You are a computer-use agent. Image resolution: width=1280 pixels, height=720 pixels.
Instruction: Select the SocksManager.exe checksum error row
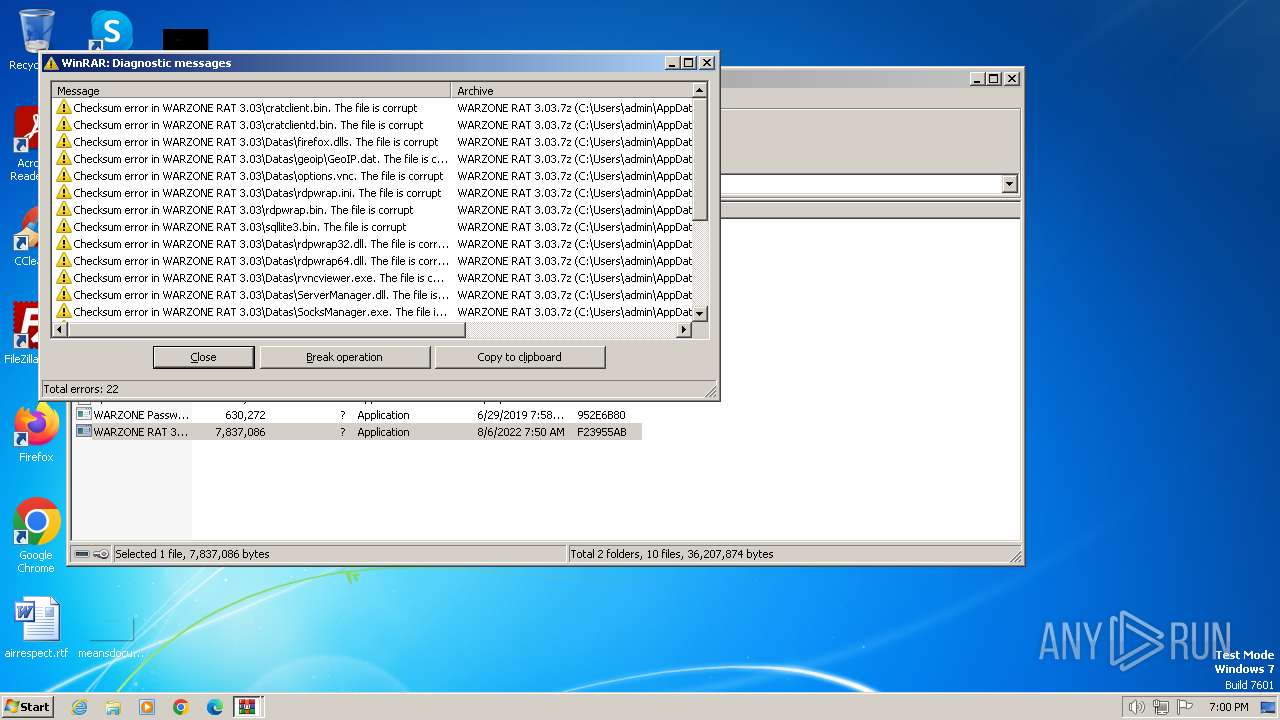[x=372, y=312]
